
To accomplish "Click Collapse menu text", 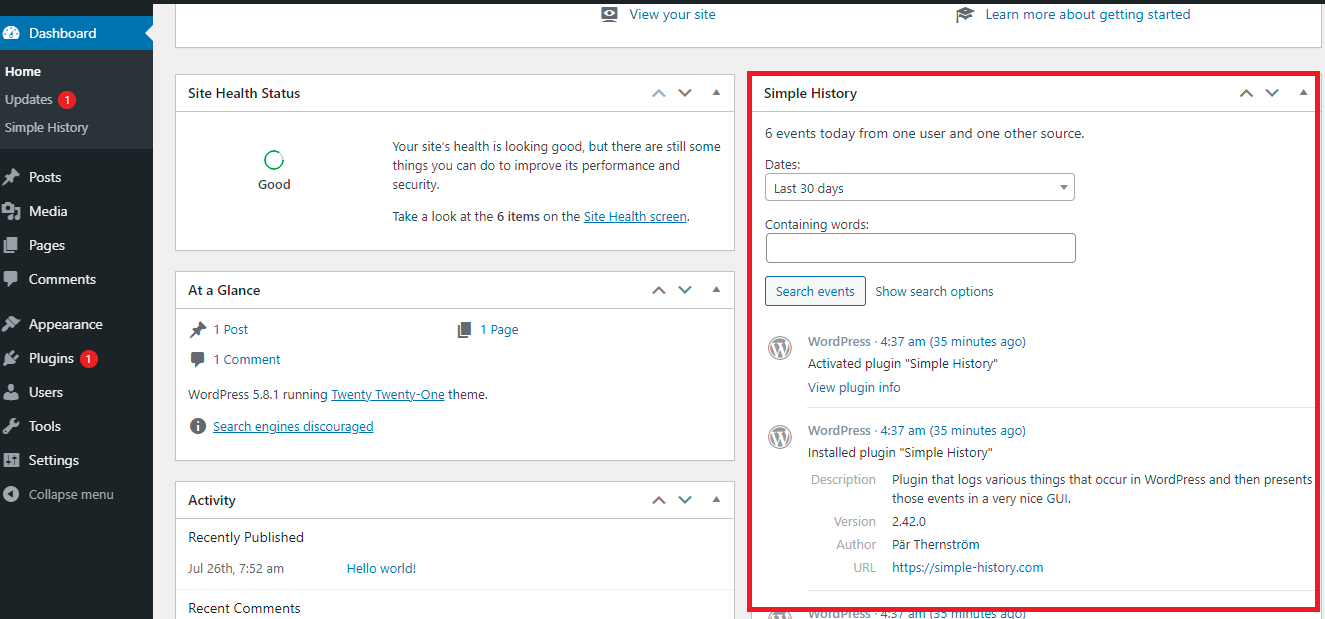I will click(71, 494).
